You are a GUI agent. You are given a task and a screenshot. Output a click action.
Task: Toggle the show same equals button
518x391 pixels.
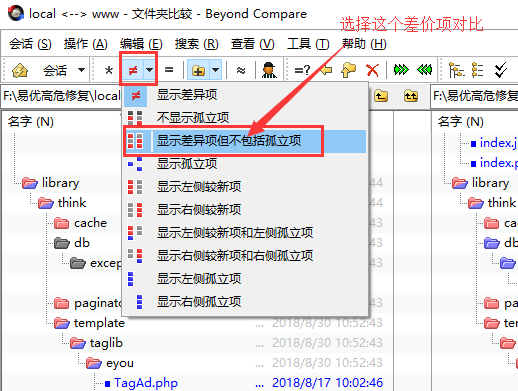click(169, 70)
